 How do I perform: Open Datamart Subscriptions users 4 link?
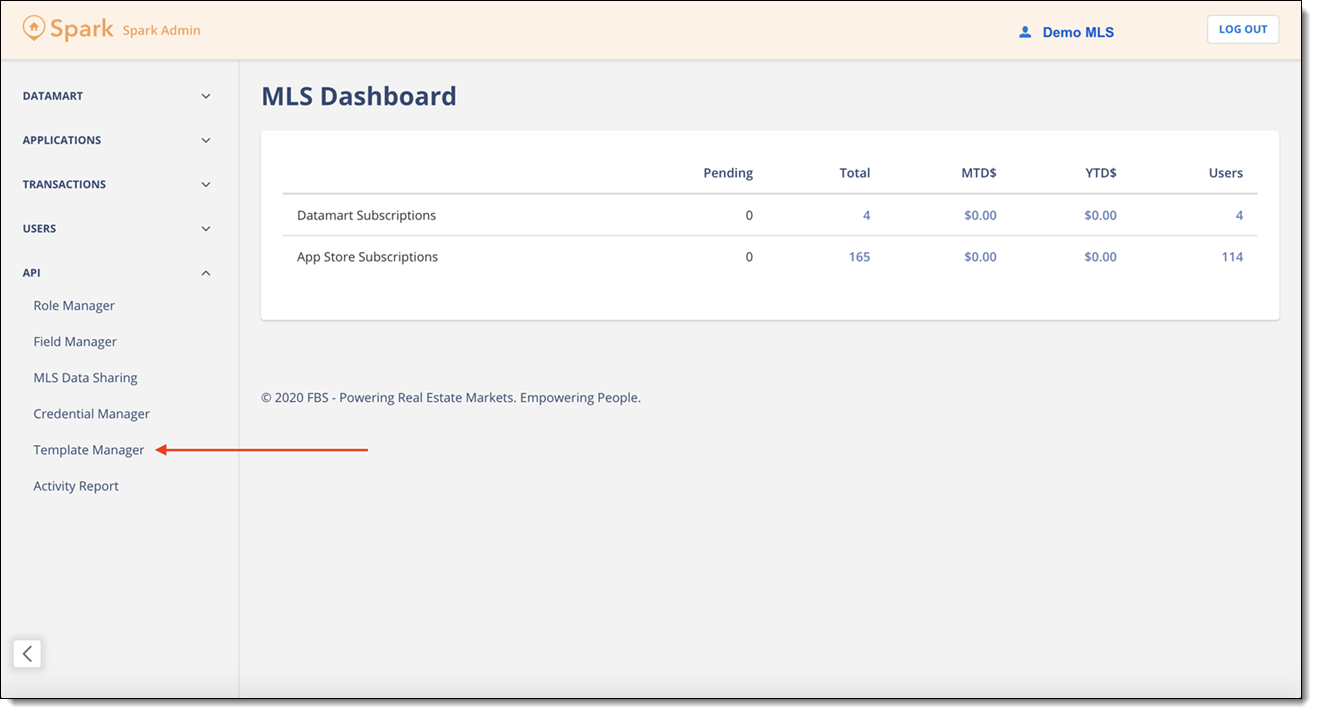(1239, 216)
